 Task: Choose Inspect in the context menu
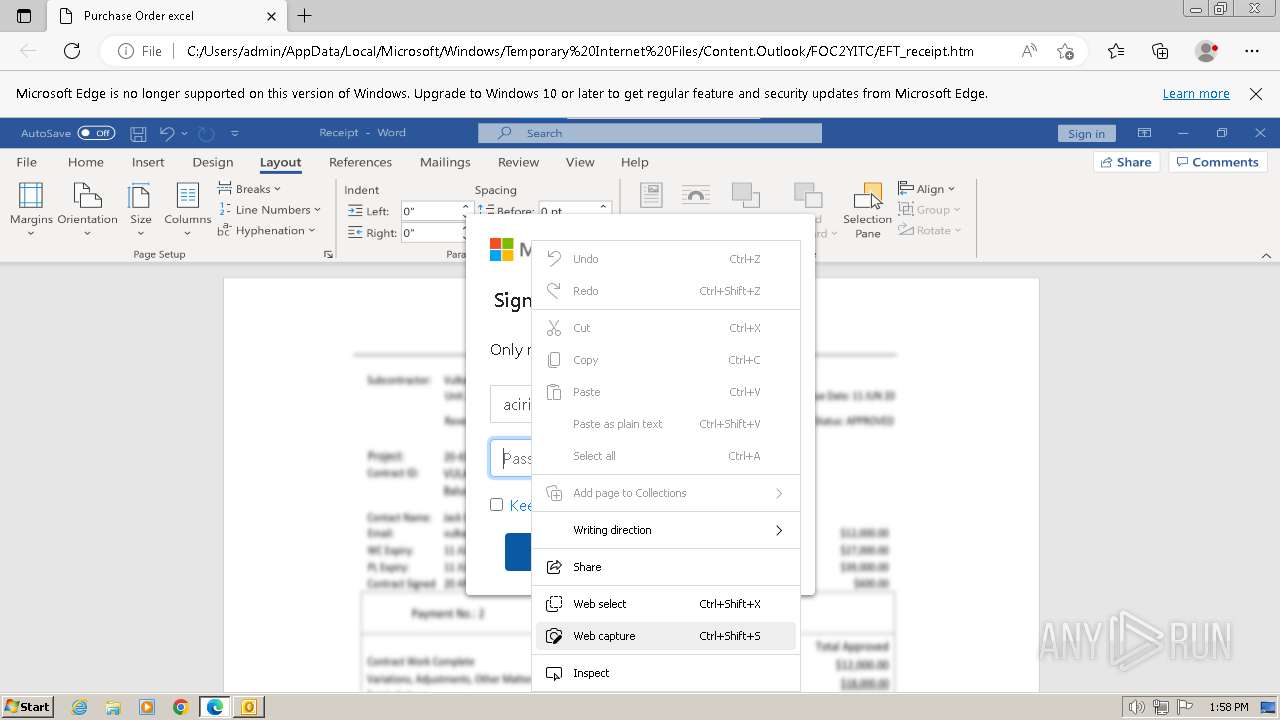666,673
